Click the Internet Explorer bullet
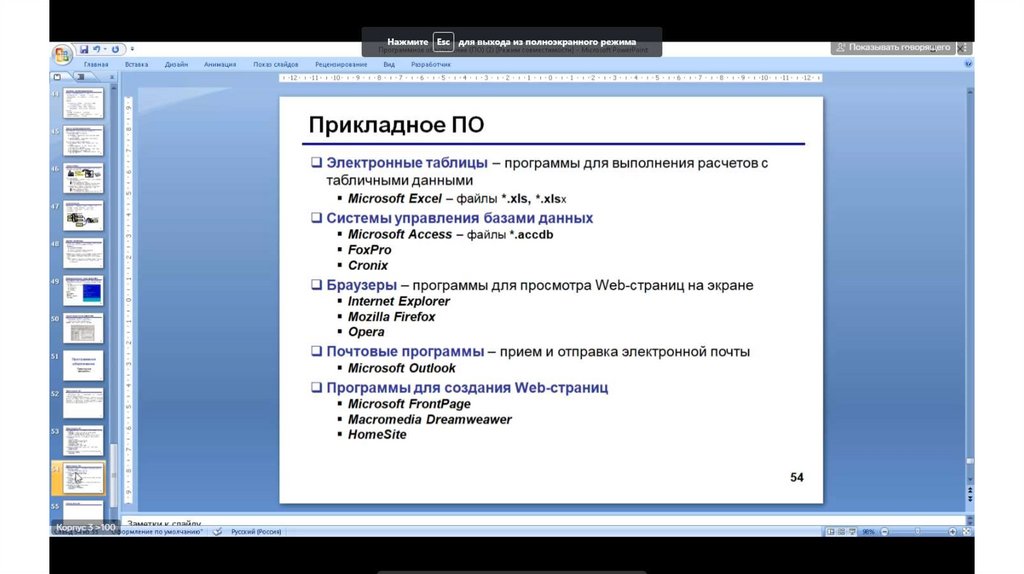The width and height of the screenshot is (1024, 574). (398, 301)
